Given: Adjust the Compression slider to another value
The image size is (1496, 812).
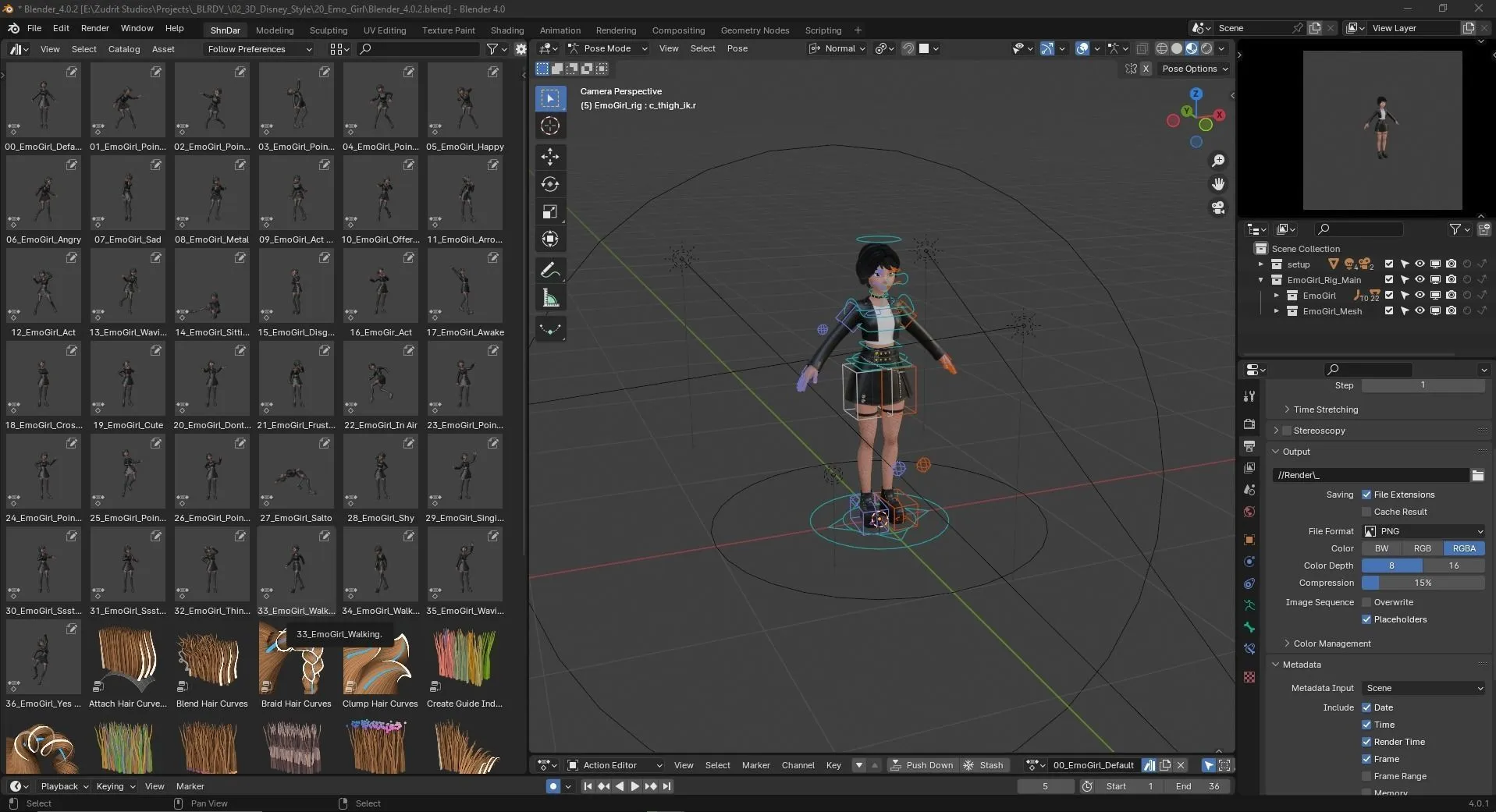Looking at the screenshot, I should [1422, 583].
